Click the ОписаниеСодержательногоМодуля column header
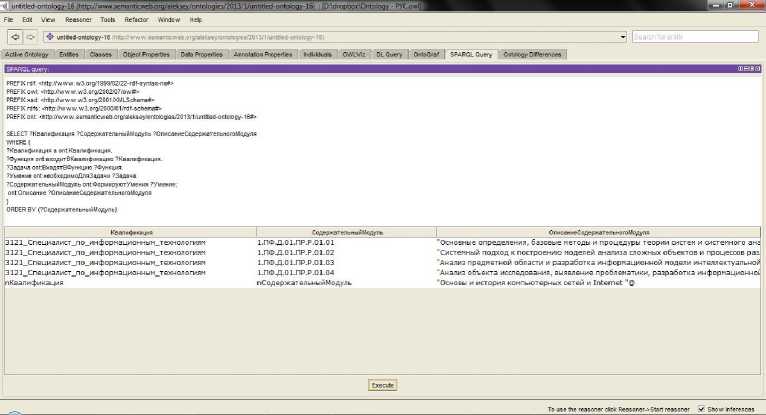The width and height of the screenshot is (766, 415). click(598, 232)
